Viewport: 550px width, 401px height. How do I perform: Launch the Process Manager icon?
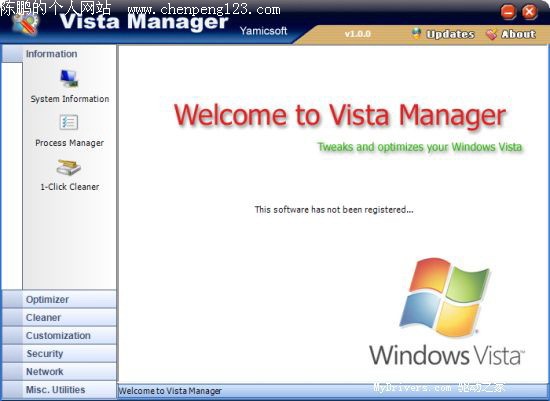pyautogui.click(x=69, y=122)
